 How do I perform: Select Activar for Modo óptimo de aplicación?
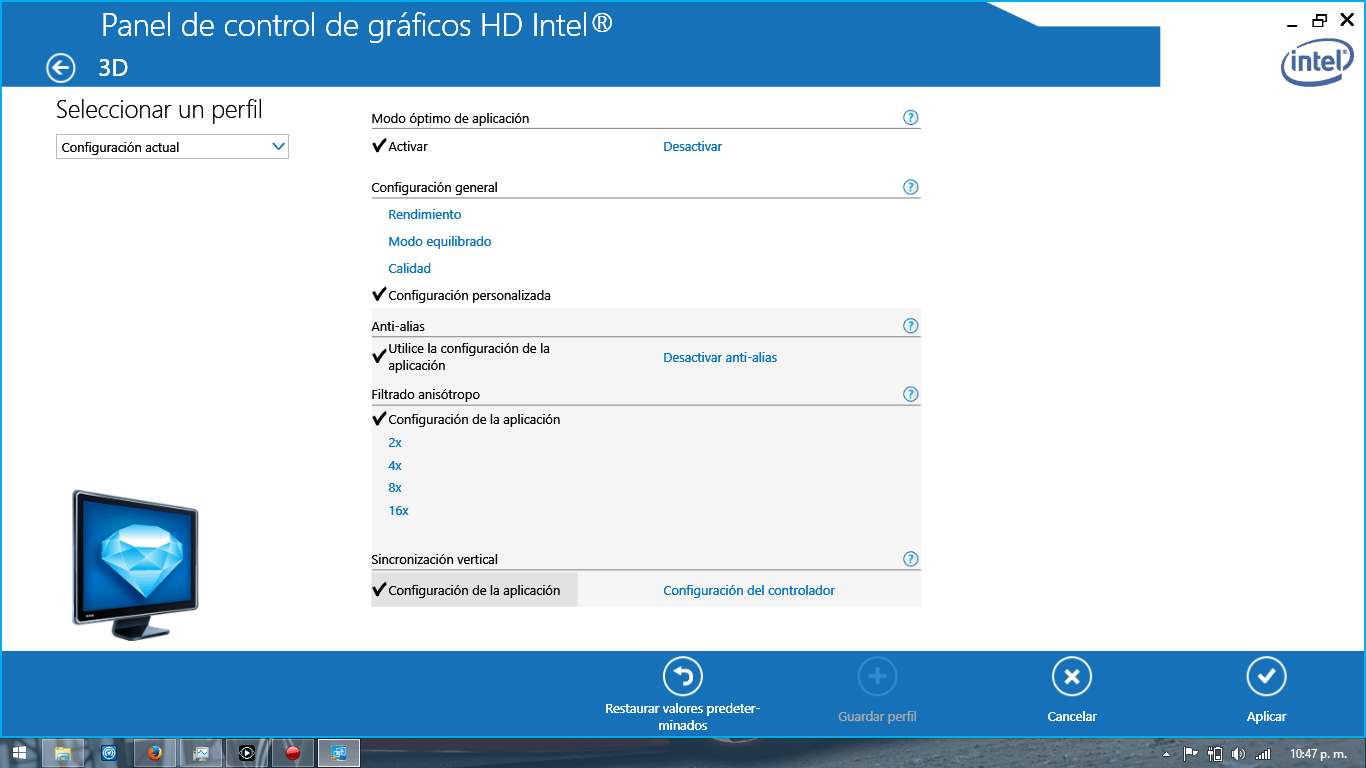point(408,147)
